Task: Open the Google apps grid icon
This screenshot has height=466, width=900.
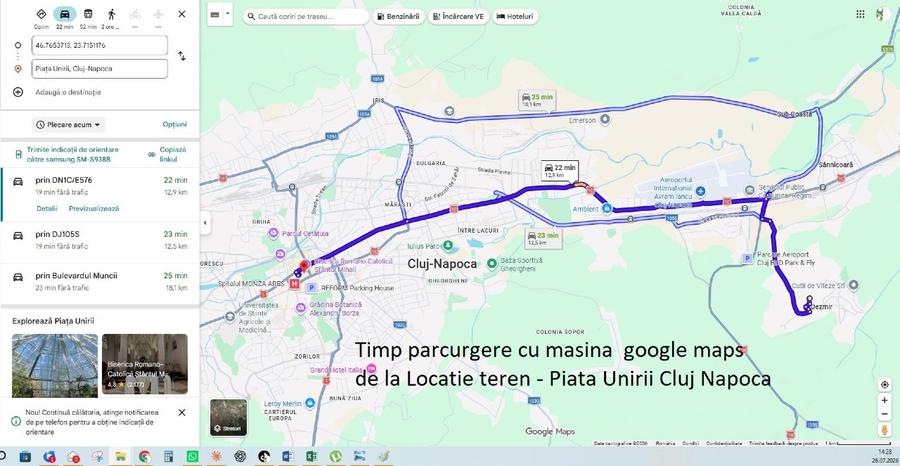Action: point(860,14)
